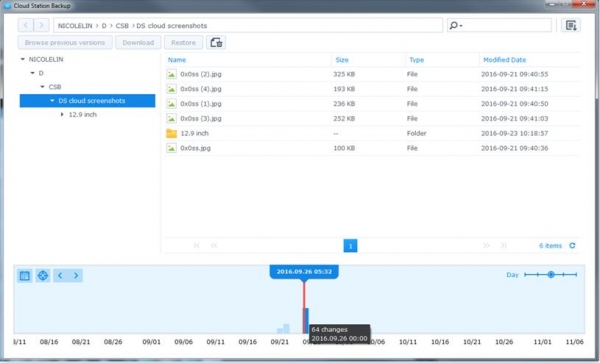Open the timeline calendar picker icon
The width and height of the screenshot is (600, 363).
tap(24, 275)
